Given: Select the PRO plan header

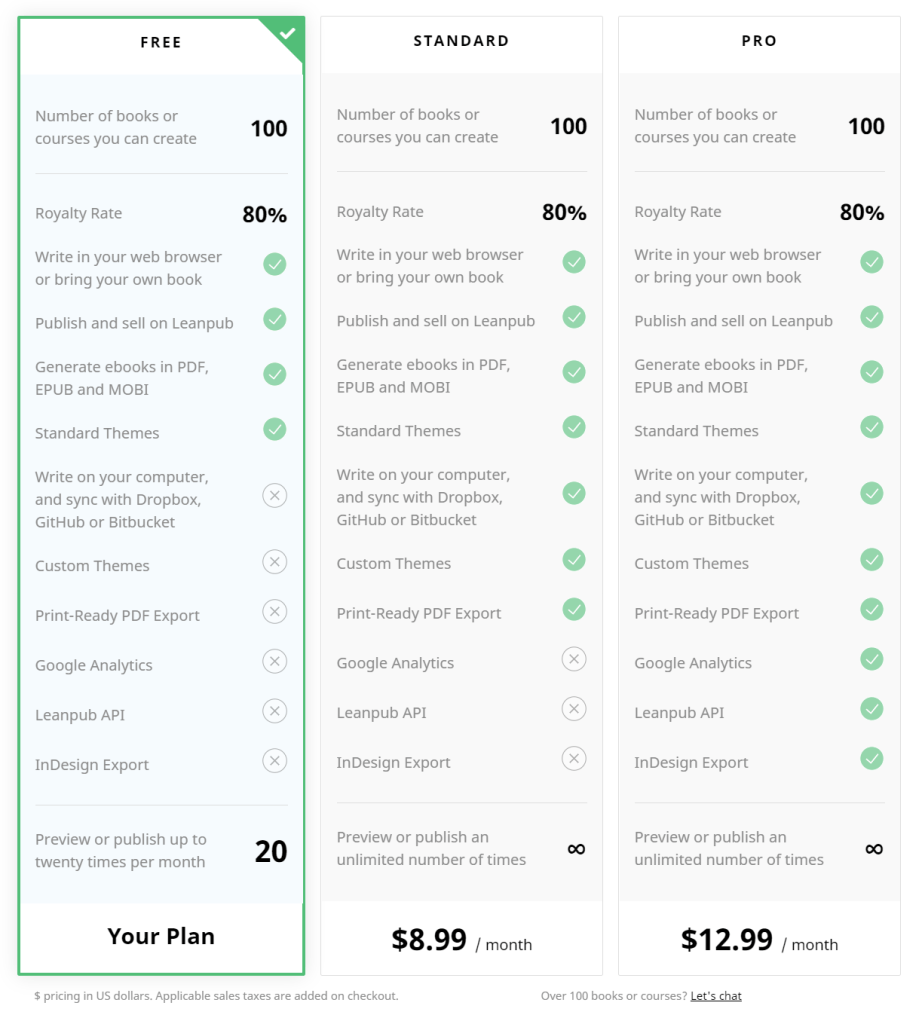Looking at the screenshot, I should 759,41.
